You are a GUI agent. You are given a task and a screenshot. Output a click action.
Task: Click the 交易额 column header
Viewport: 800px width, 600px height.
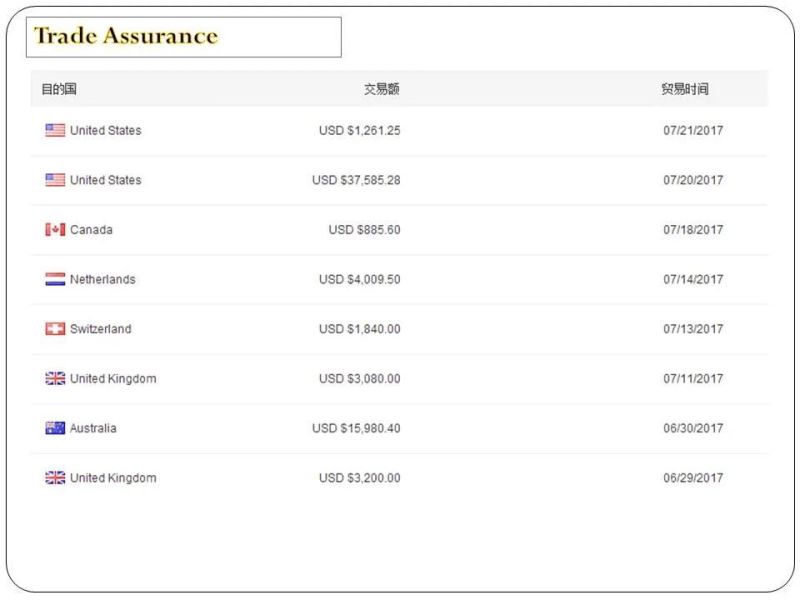(x=382, y=89)
